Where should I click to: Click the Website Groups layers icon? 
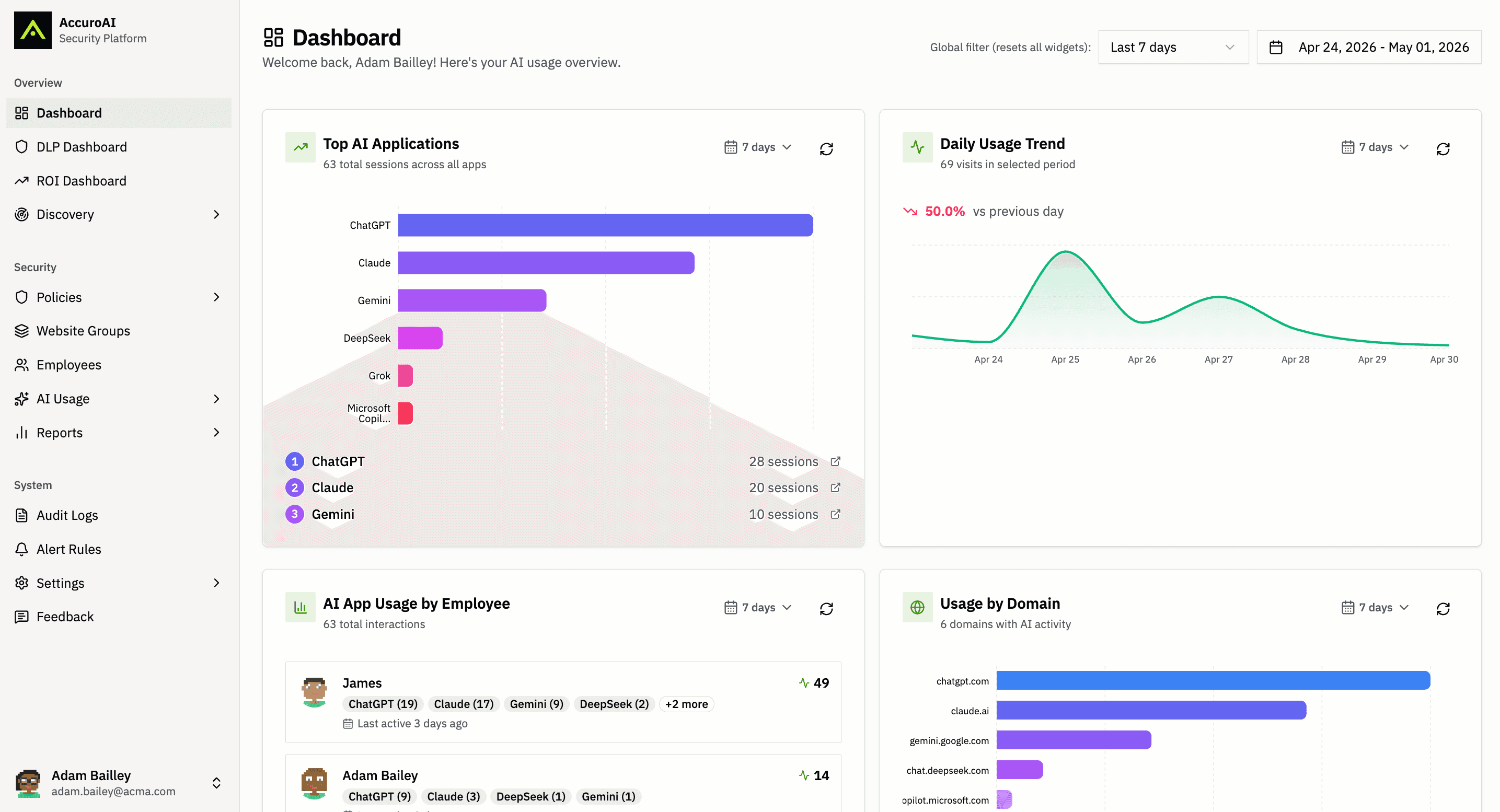21,331
